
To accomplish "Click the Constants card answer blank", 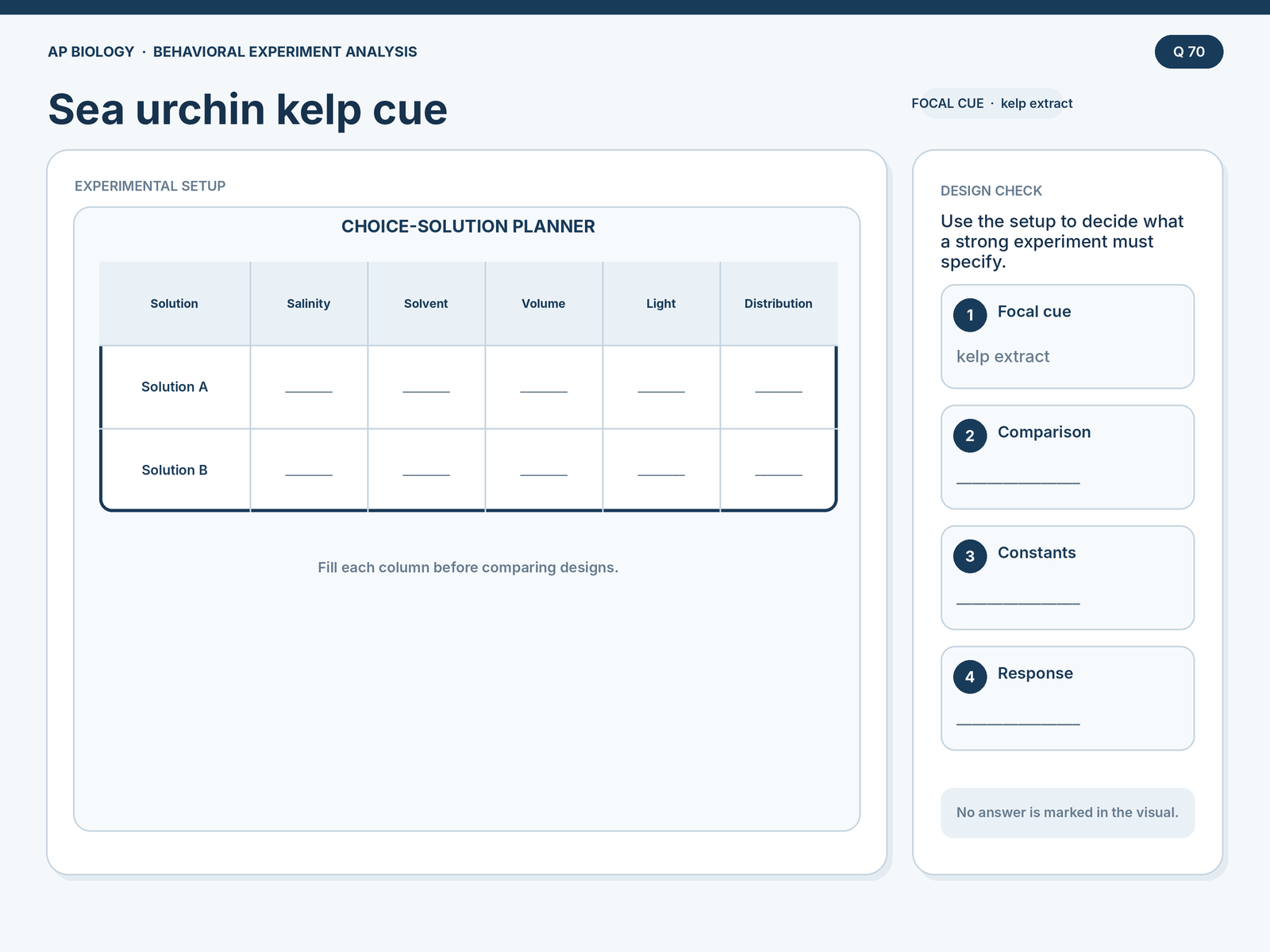I will tap(1018, 599).
